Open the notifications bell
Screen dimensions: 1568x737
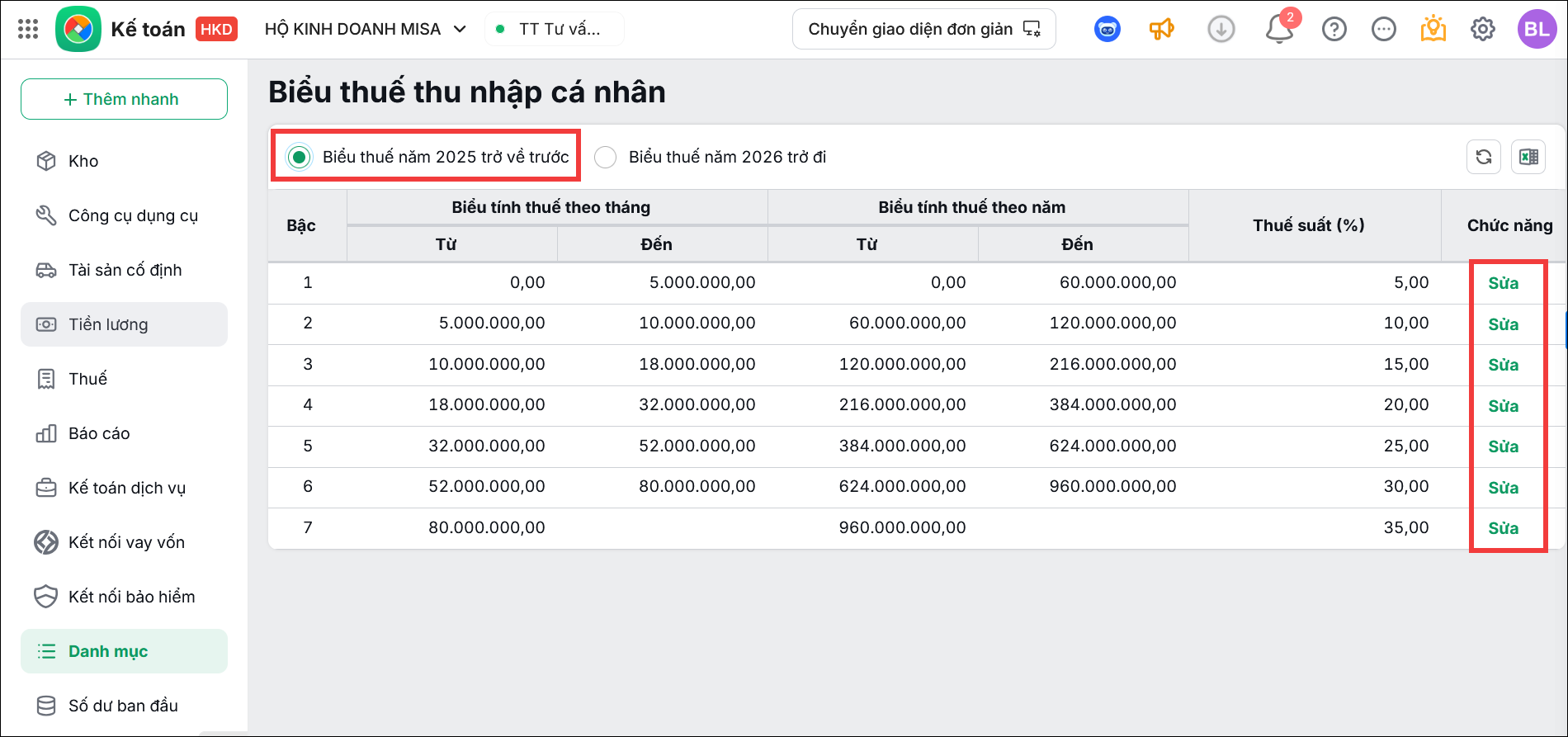[x=1279, y=29]
